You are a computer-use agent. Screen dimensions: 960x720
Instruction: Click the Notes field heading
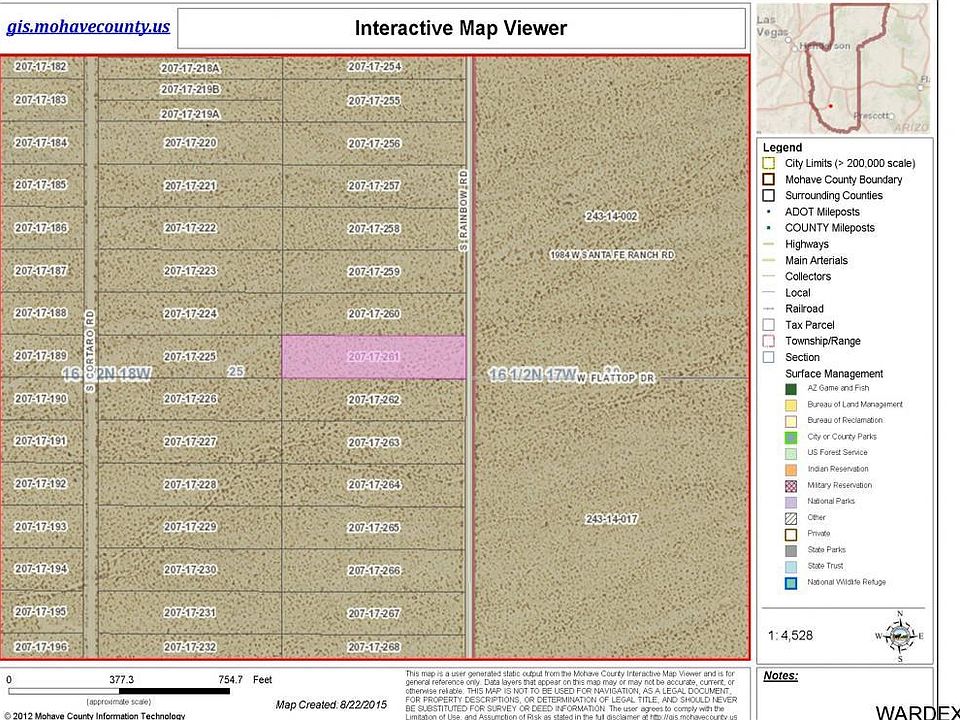780,676
